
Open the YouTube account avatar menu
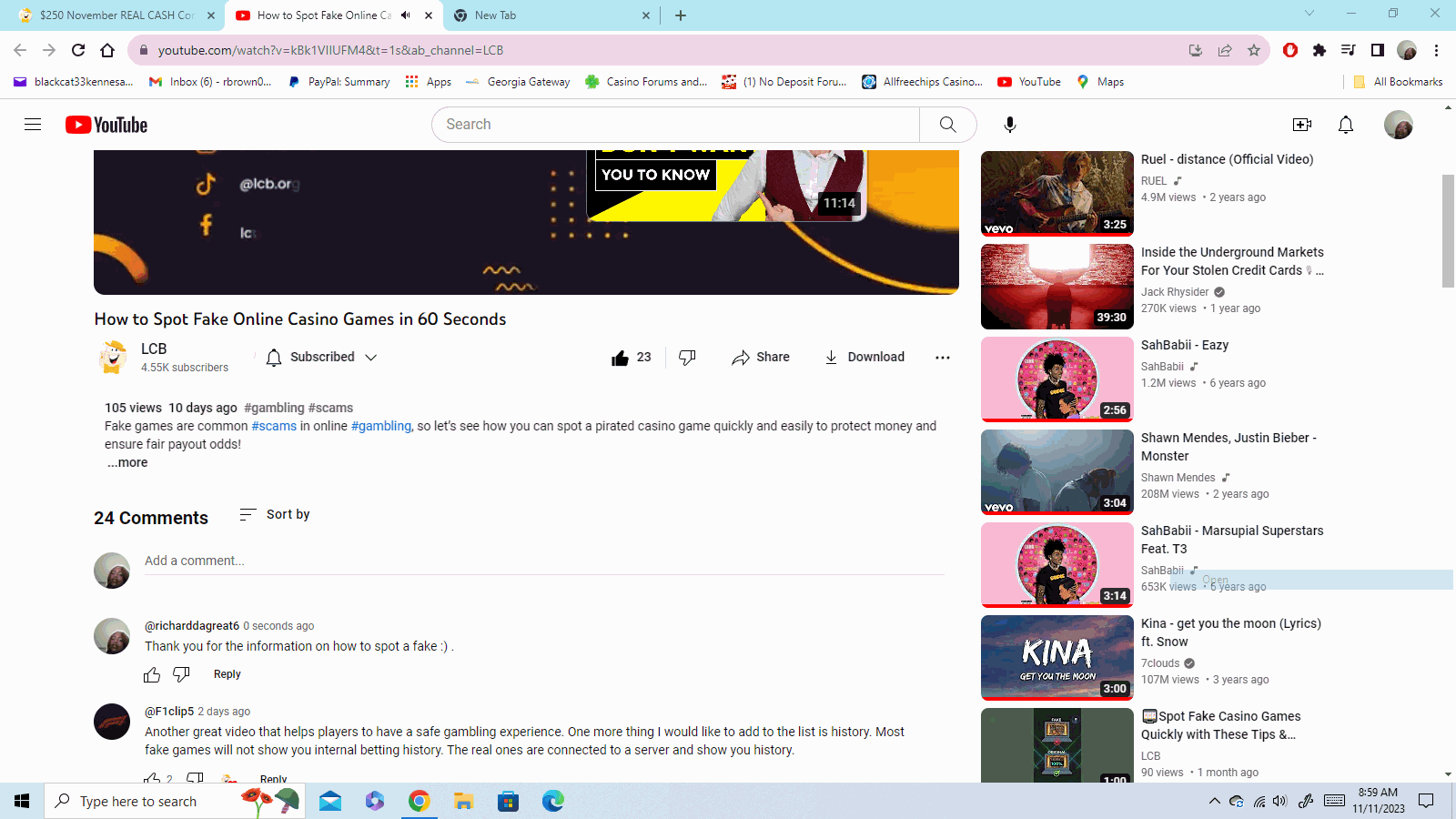pyautogui.click(x=1398, y=125)
